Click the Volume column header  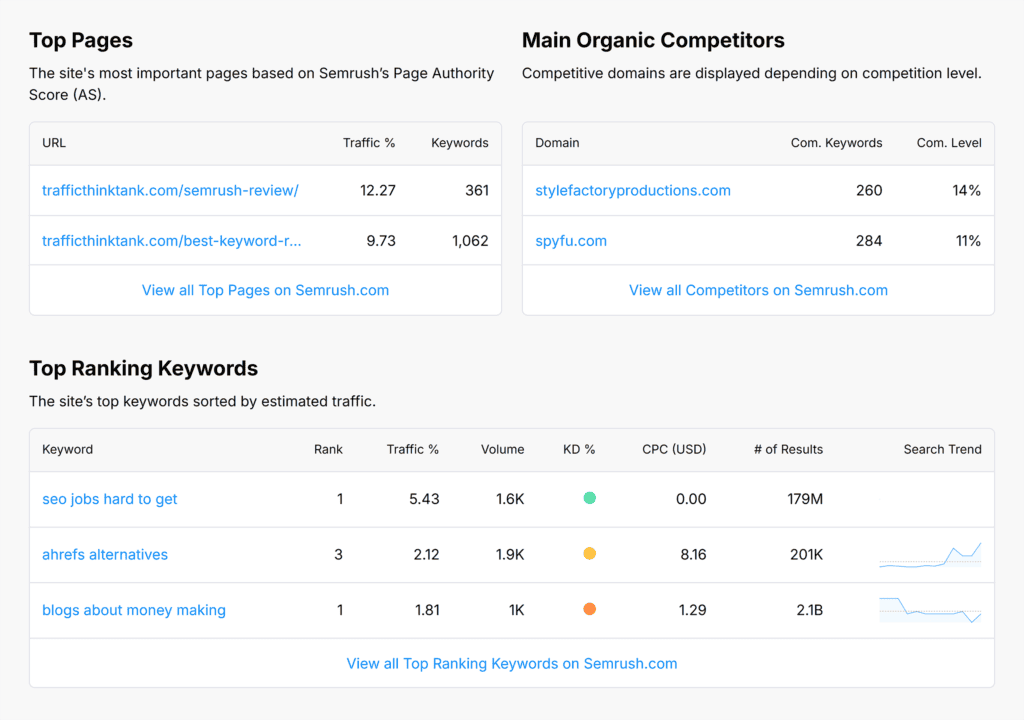[x=502, y=449]
